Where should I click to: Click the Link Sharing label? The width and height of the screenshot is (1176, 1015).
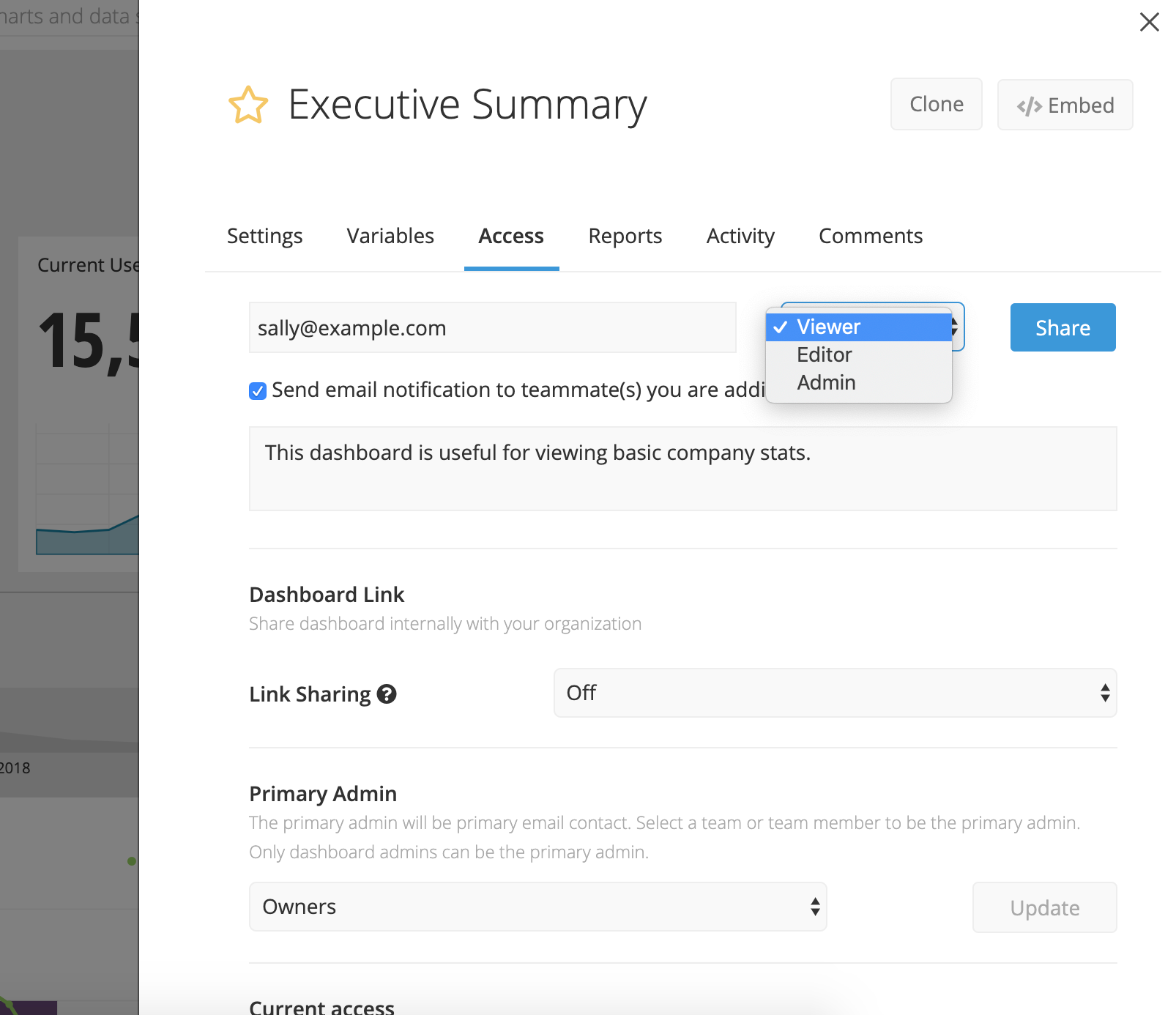pos(310,694)
